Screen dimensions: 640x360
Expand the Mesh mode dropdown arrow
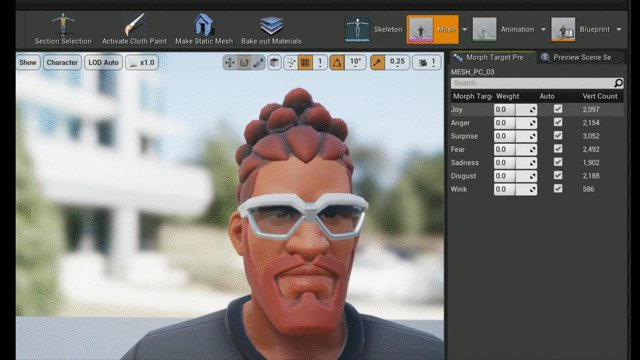coord(464,29)
